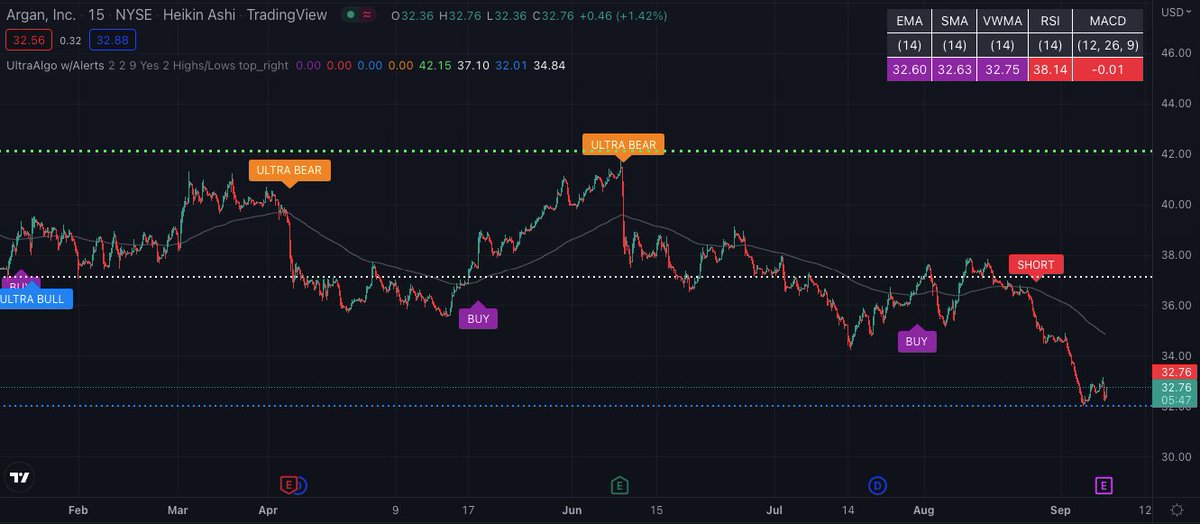Click the SMA value 32.63 cell
1200x524 pixels.
[x=955, y=70]
